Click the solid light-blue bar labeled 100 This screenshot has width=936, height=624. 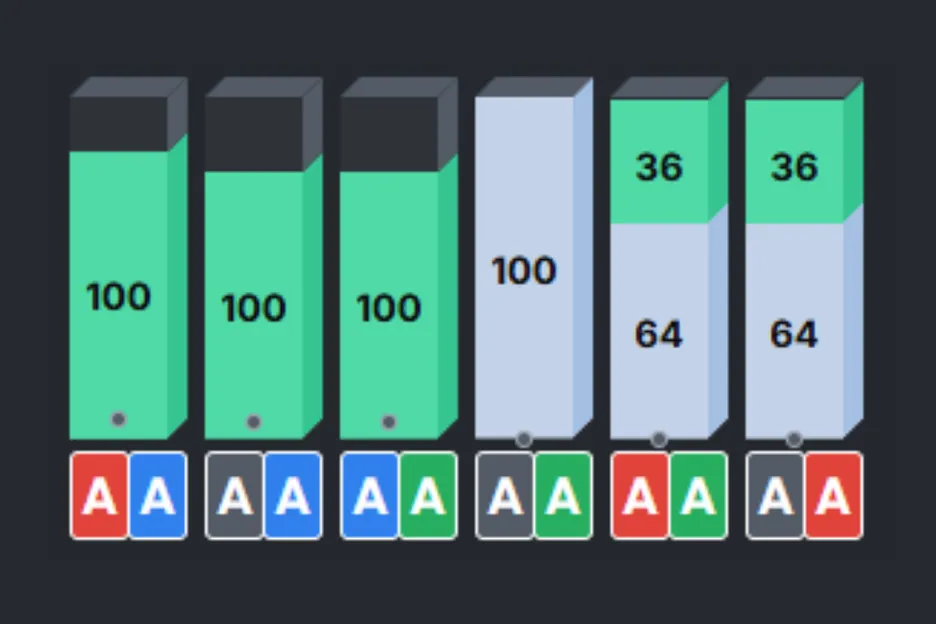(x=524, y=270)
